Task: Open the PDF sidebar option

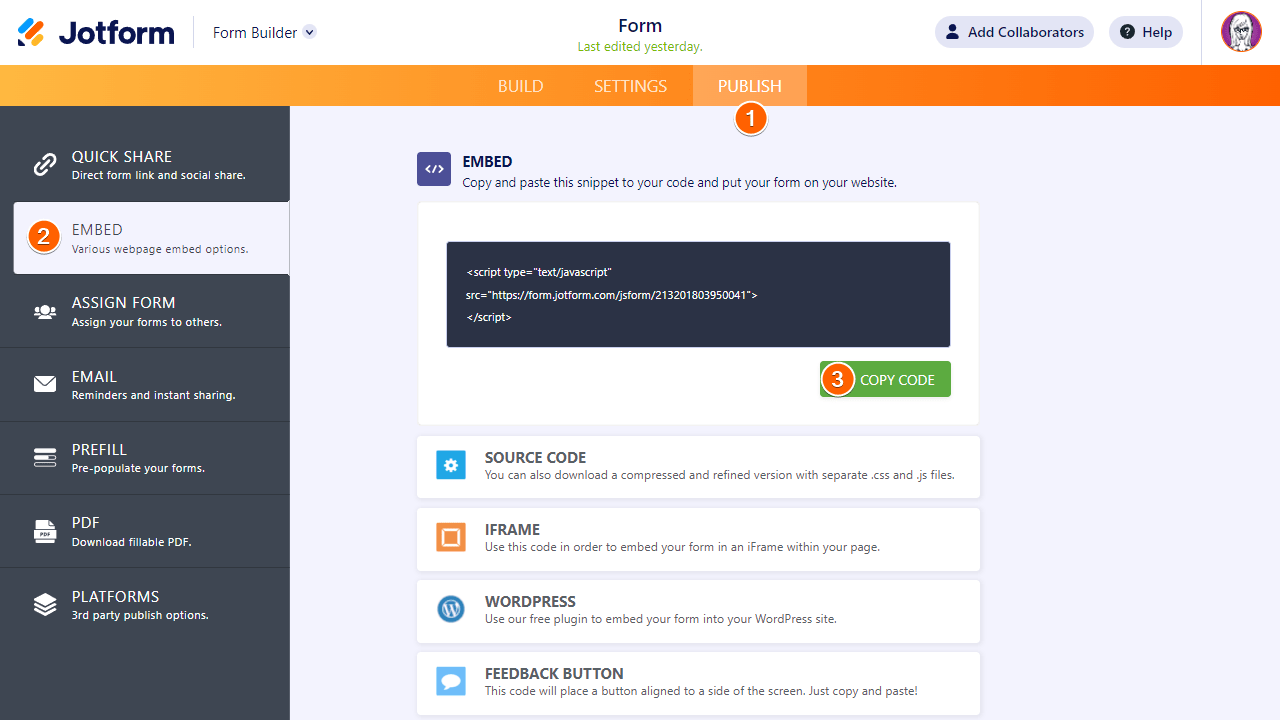Action: (x=145, y=531)
